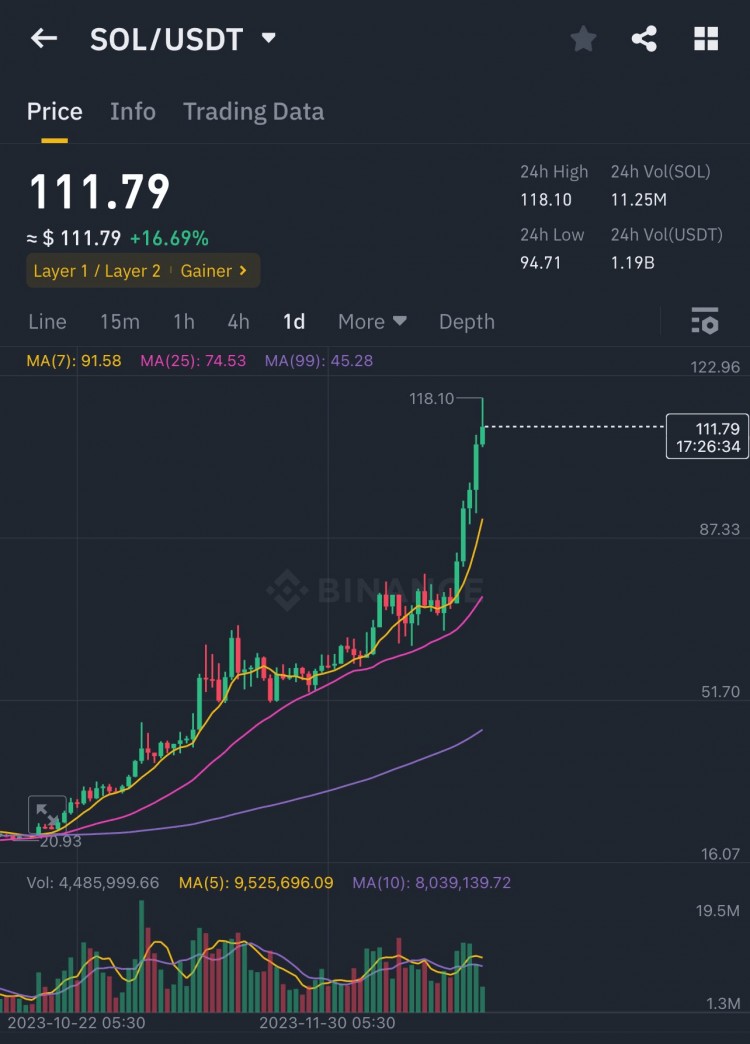750x1044 pixels.
Task: Tap the 24h Low value 94.71
Action: click(x=540, y=262)
